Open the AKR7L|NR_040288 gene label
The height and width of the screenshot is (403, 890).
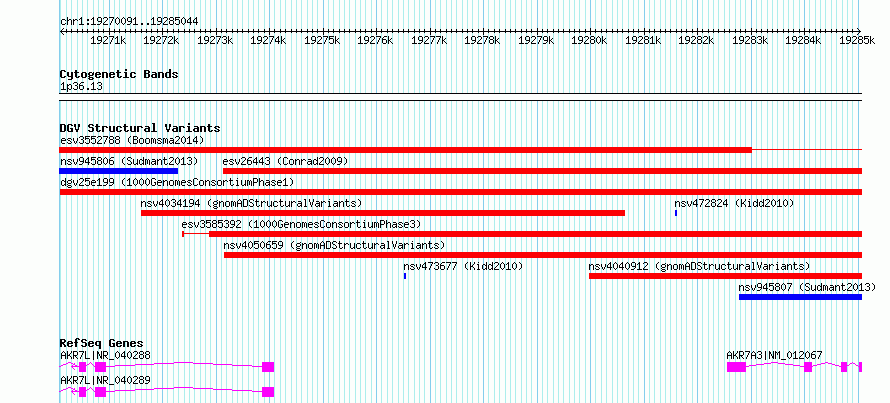coord(105,355)
